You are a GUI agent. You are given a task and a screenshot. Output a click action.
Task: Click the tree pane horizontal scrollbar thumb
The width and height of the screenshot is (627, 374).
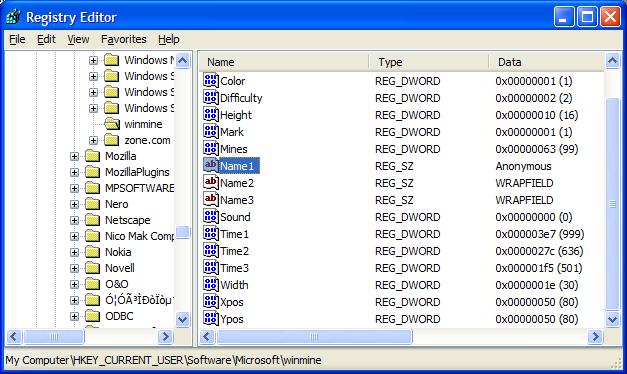[x=54, y=336]
